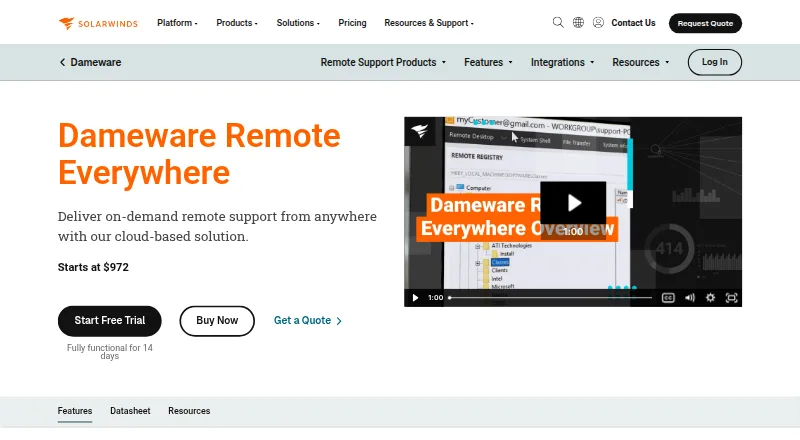Click the Request Quote button
The image size is (800, 440).
point(705,23)
